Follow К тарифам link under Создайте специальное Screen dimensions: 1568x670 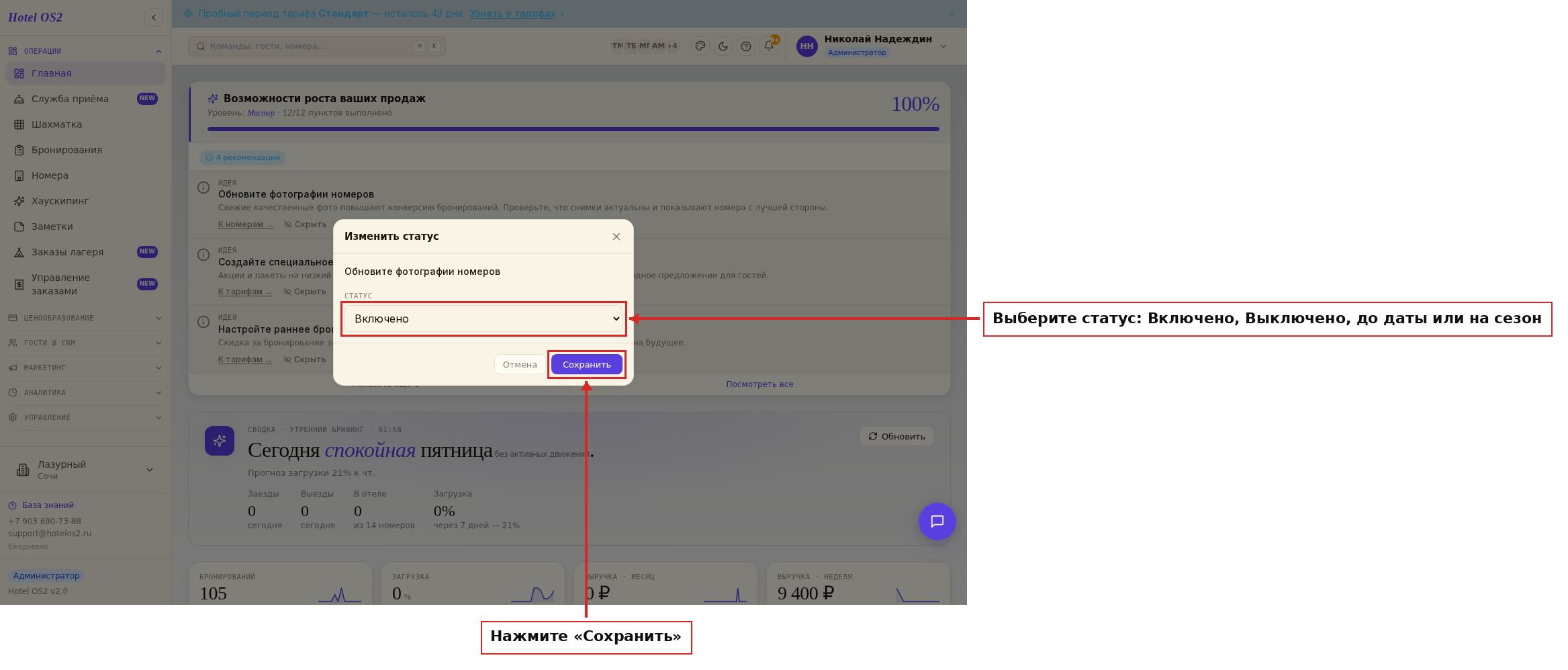pos(244,292)
